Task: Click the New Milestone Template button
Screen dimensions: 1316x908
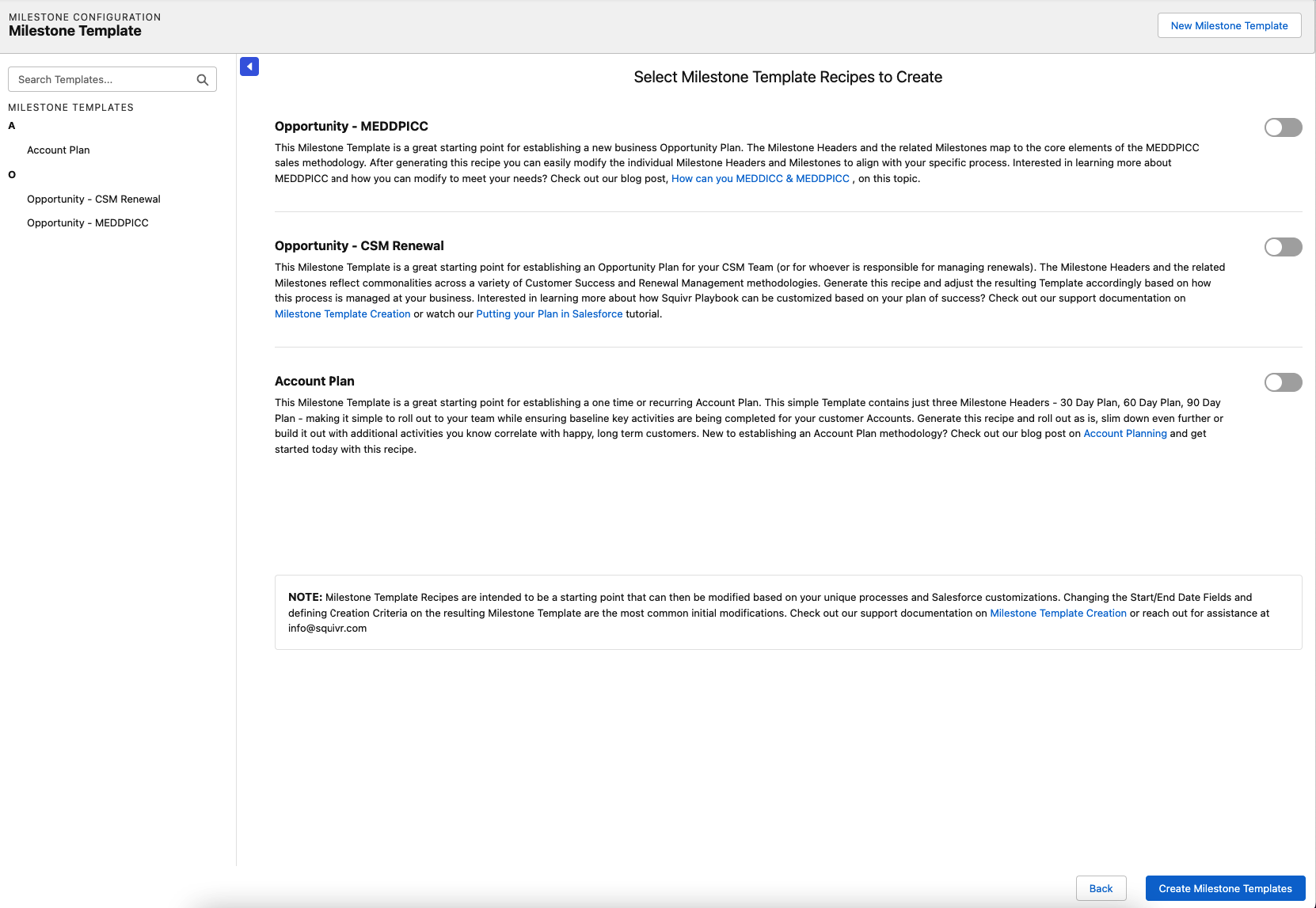Action: coord(1229,25)
